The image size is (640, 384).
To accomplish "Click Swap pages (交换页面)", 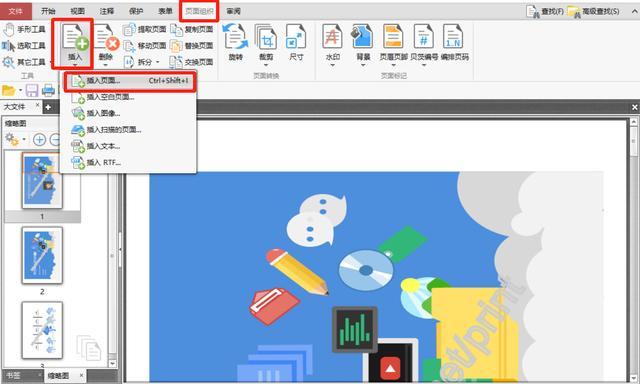I will click(x=192, y=62).
